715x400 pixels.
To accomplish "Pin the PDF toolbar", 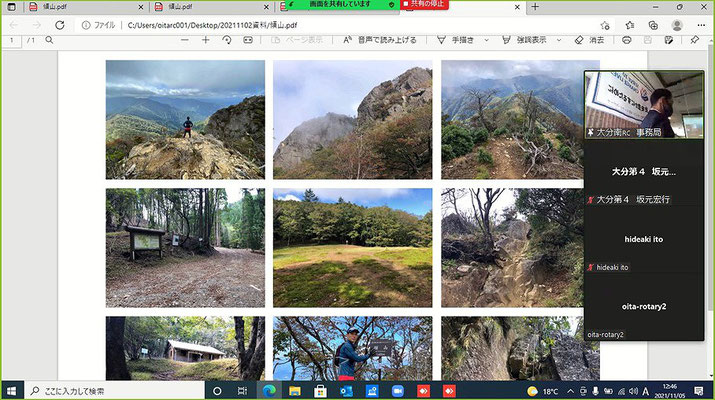I will click(694, 40).
